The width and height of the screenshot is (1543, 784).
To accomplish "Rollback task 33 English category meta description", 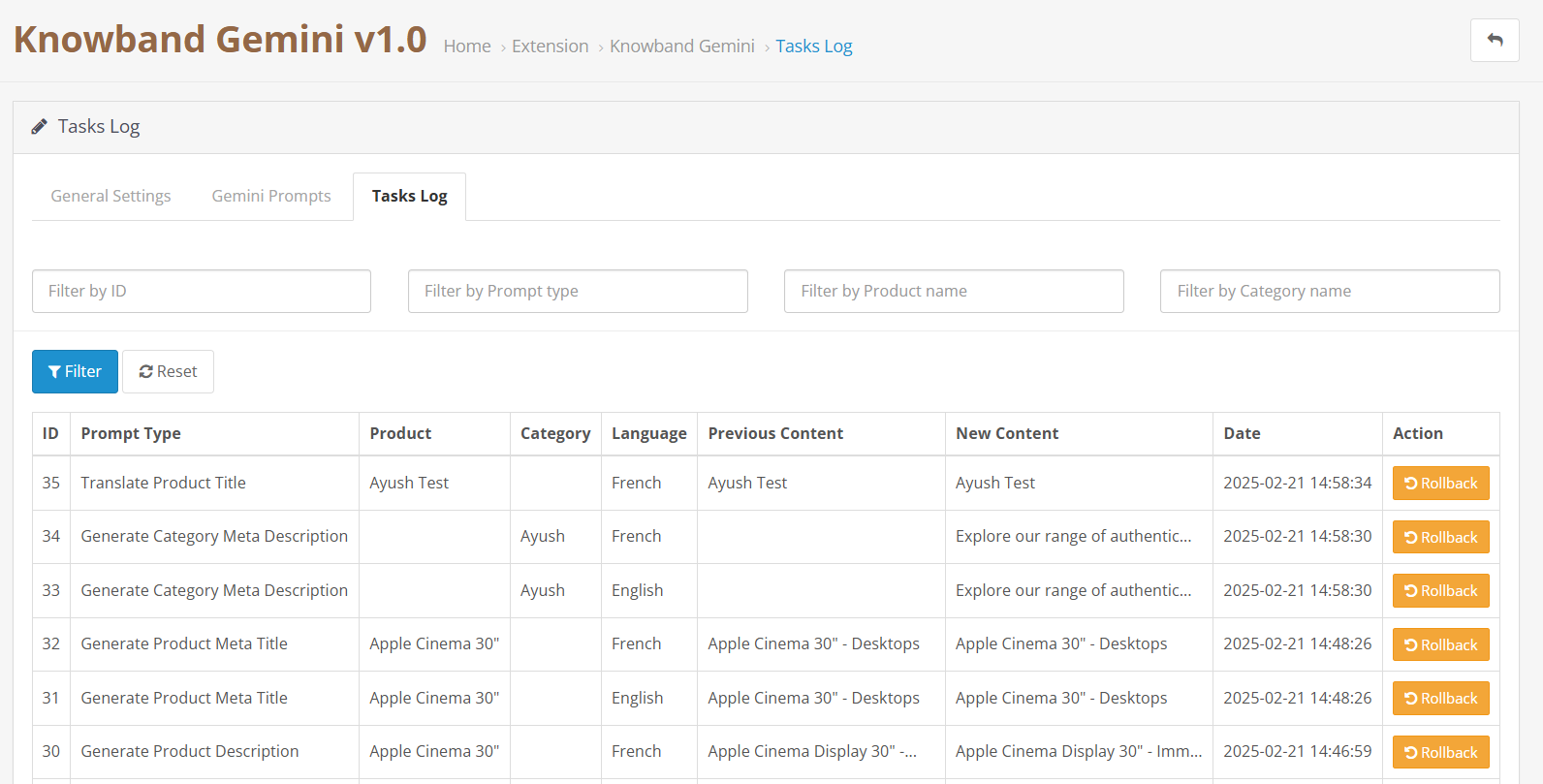I will coord(1440,591).
